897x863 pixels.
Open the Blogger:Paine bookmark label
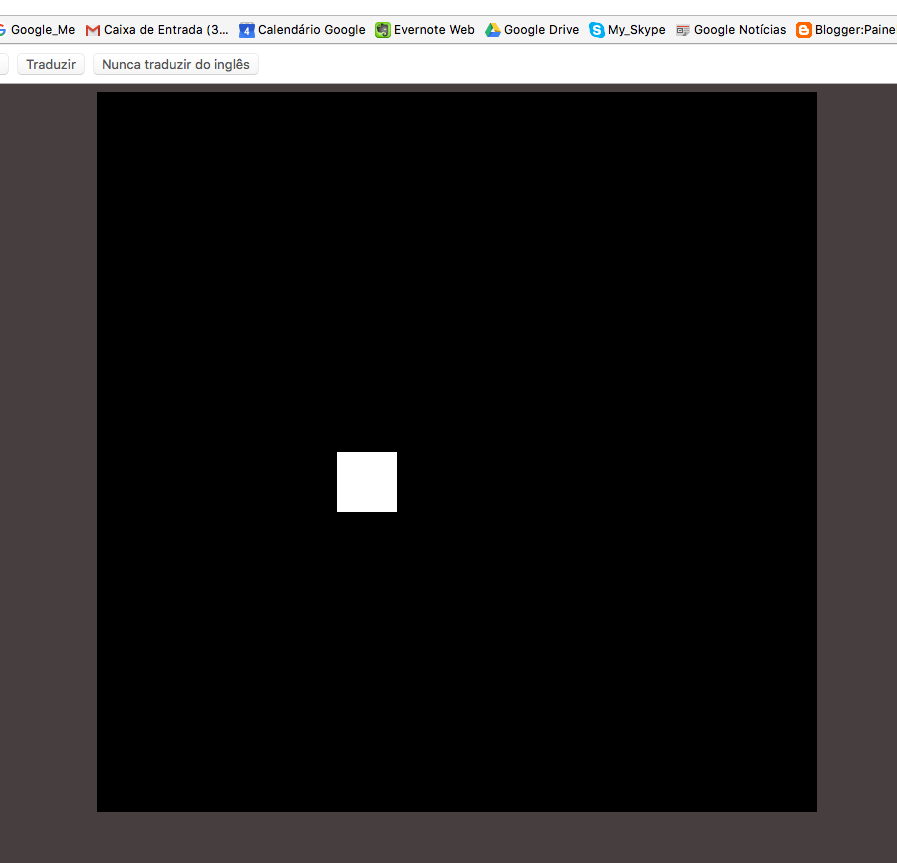point(855,30)
